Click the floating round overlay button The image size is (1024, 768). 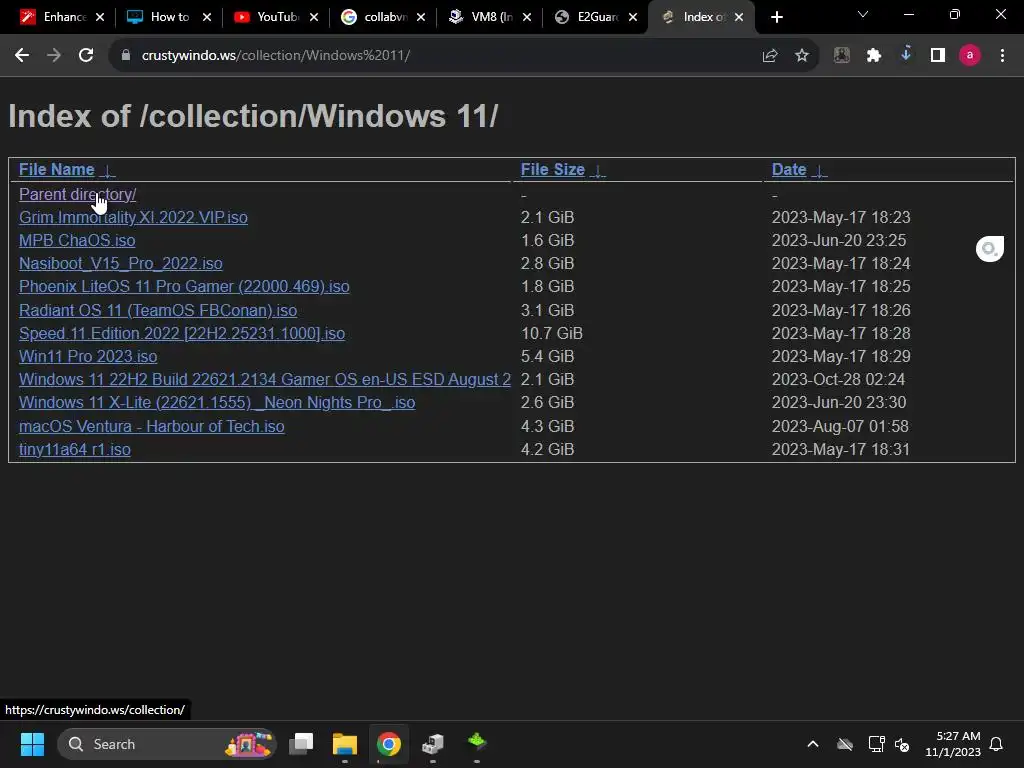989,249
